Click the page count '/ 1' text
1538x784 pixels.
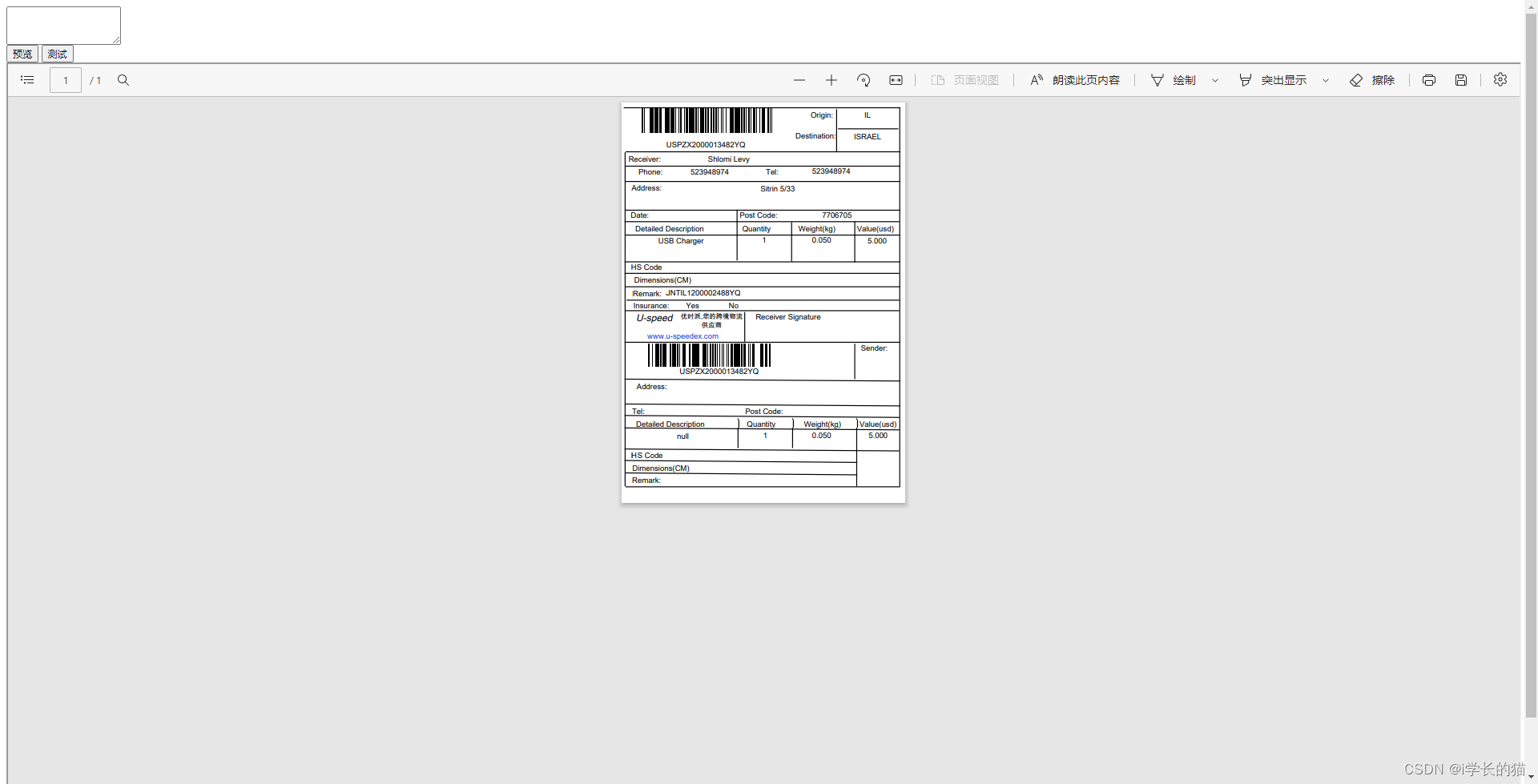[x=95, y=81]
